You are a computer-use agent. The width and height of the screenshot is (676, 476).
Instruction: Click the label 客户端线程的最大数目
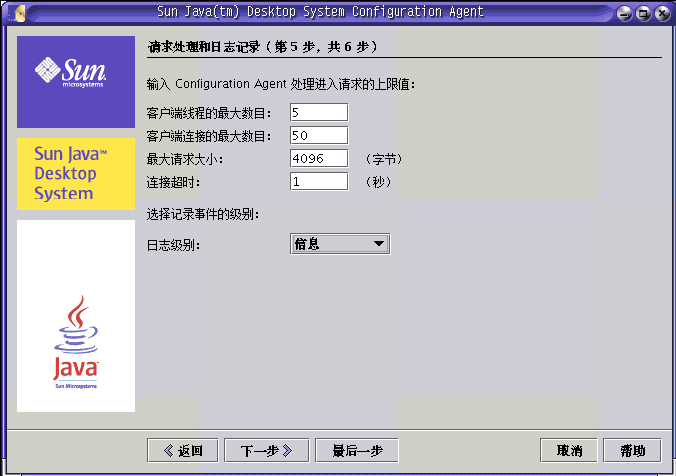pos(209,113)
